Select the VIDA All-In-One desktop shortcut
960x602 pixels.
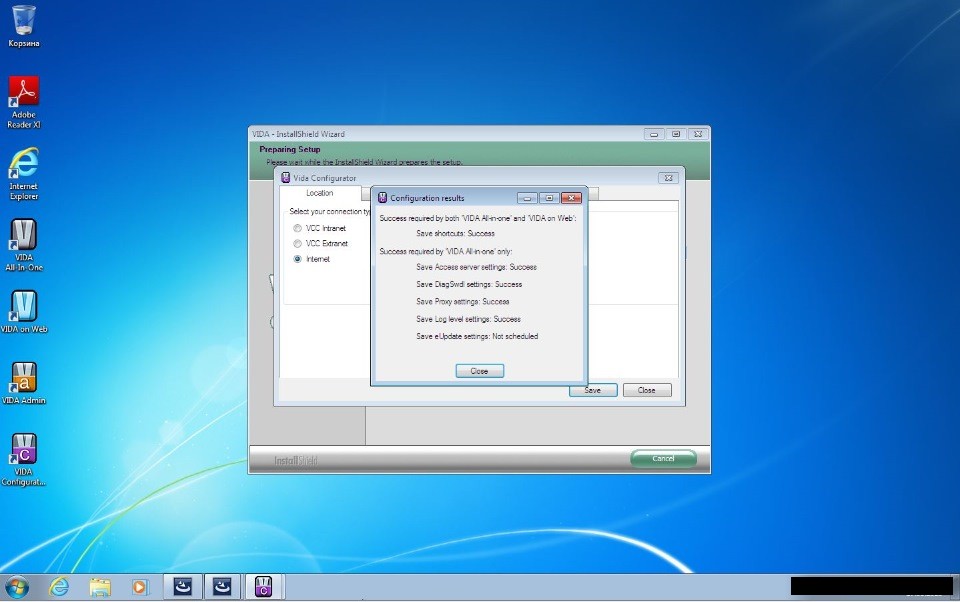point(24,245)
